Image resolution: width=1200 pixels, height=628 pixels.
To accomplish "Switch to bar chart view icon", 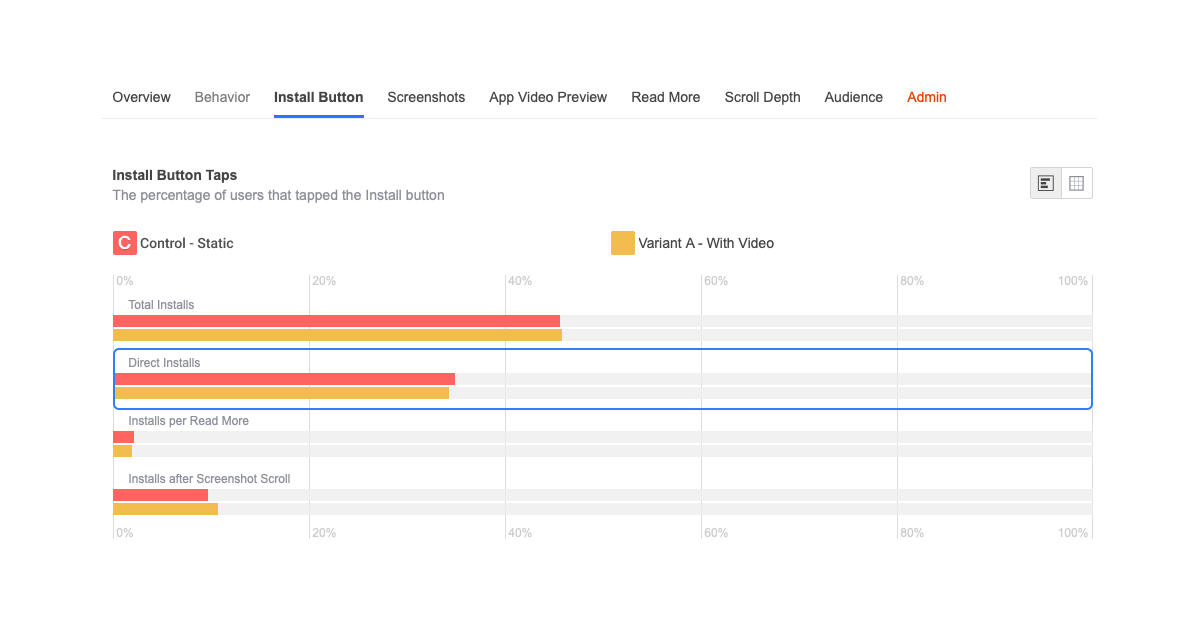I will pos(1046,183).
